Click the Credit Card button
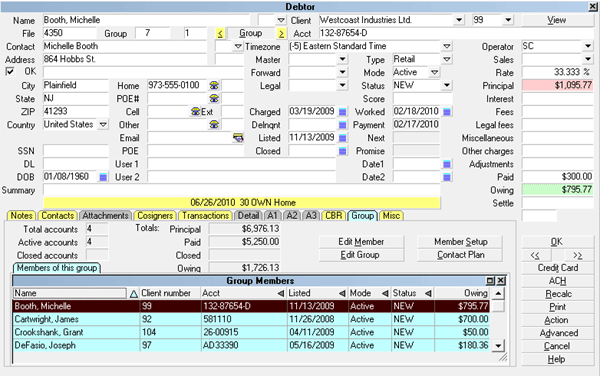 tap(558, 268)
